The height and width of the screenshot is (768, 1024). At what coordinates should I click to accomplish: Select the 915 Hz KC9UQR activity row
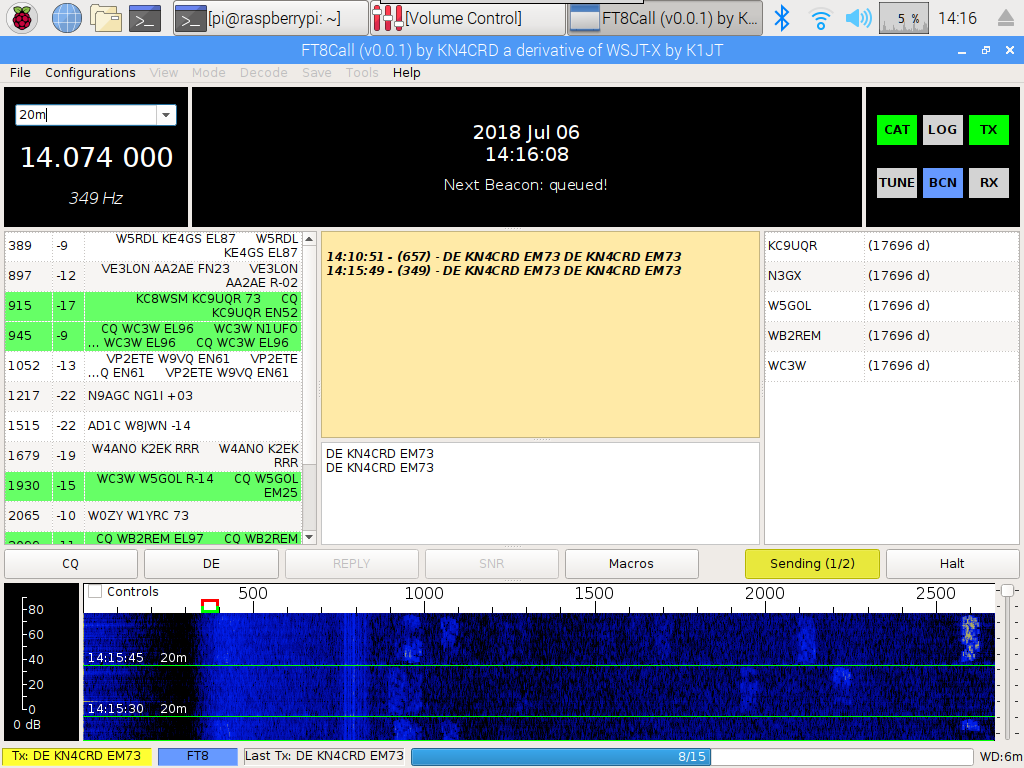tap(153, 306)
